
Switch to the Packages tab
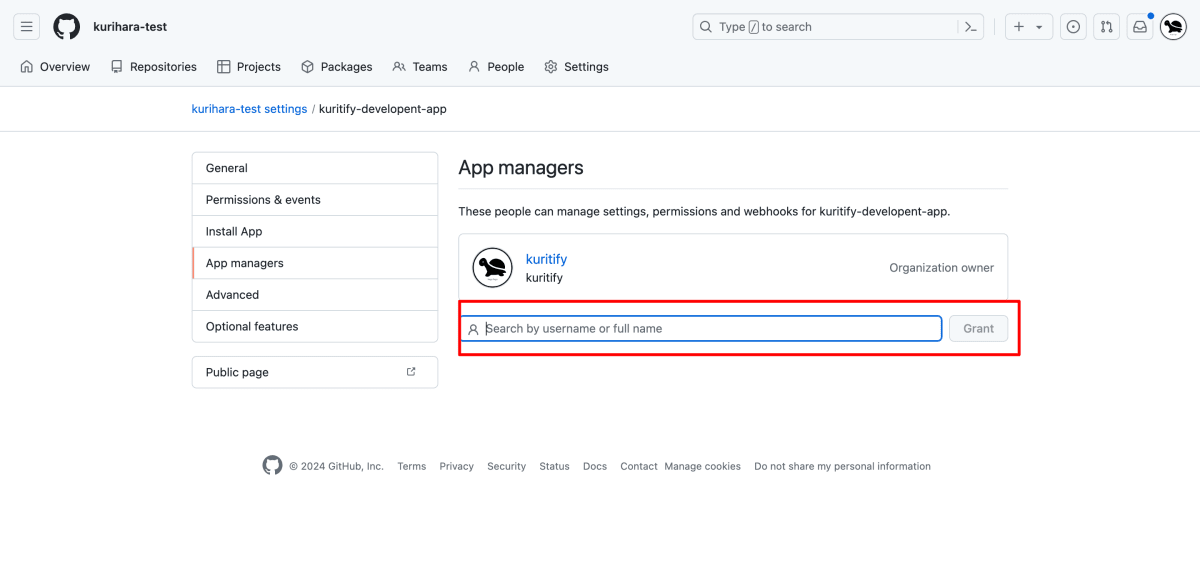click(337, 67)
